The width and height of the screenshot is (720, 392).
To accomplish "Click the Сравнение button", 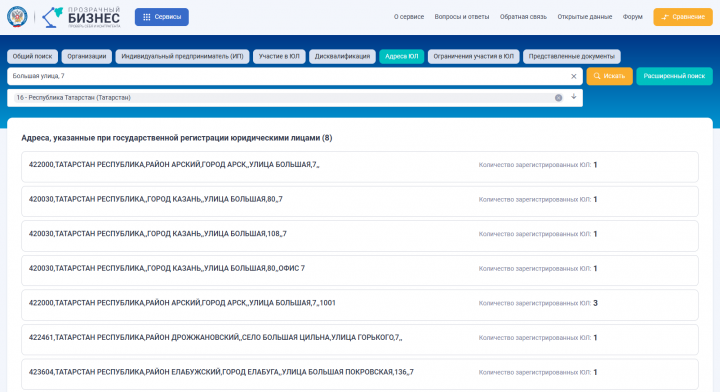I will pyautogui.click(x=683, y=17).
